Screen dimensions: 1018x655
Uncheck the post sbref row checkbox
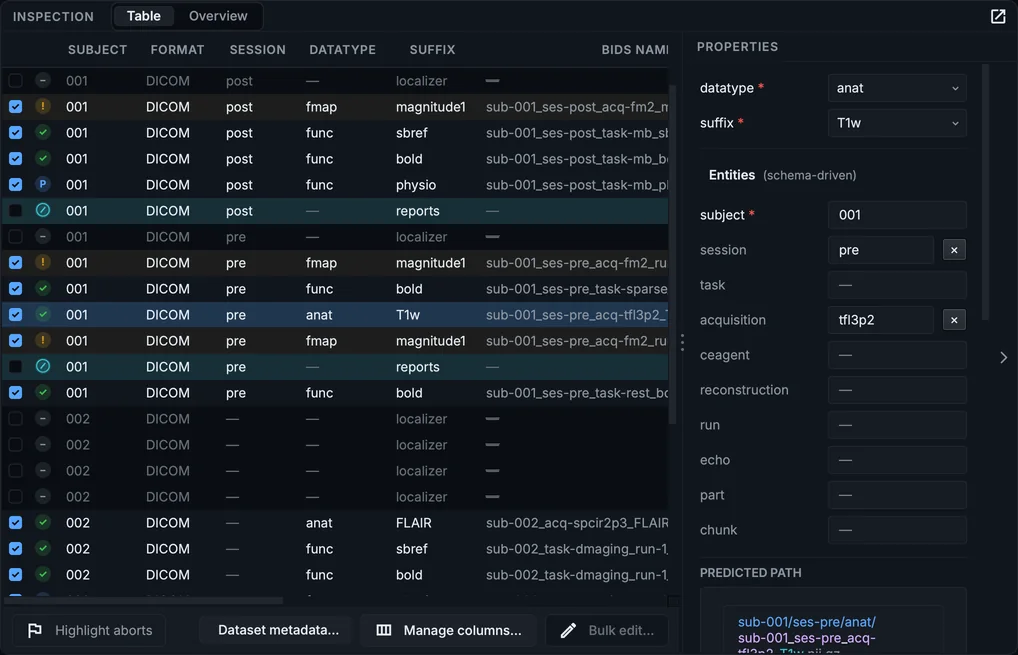click(16, 132)
